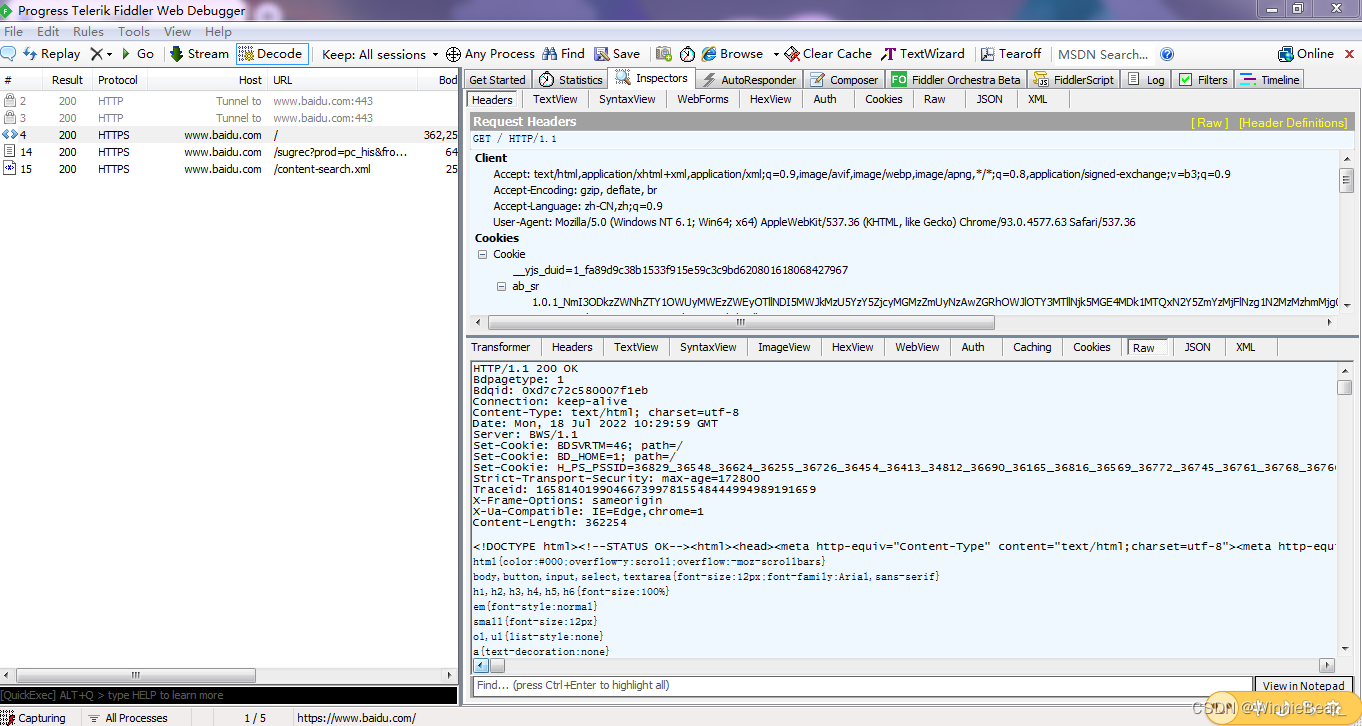The height and width of the screenshot is (726, 1362).
Task: Tearoff the inspectors into a window
Action: click(x=1011, y=54)
